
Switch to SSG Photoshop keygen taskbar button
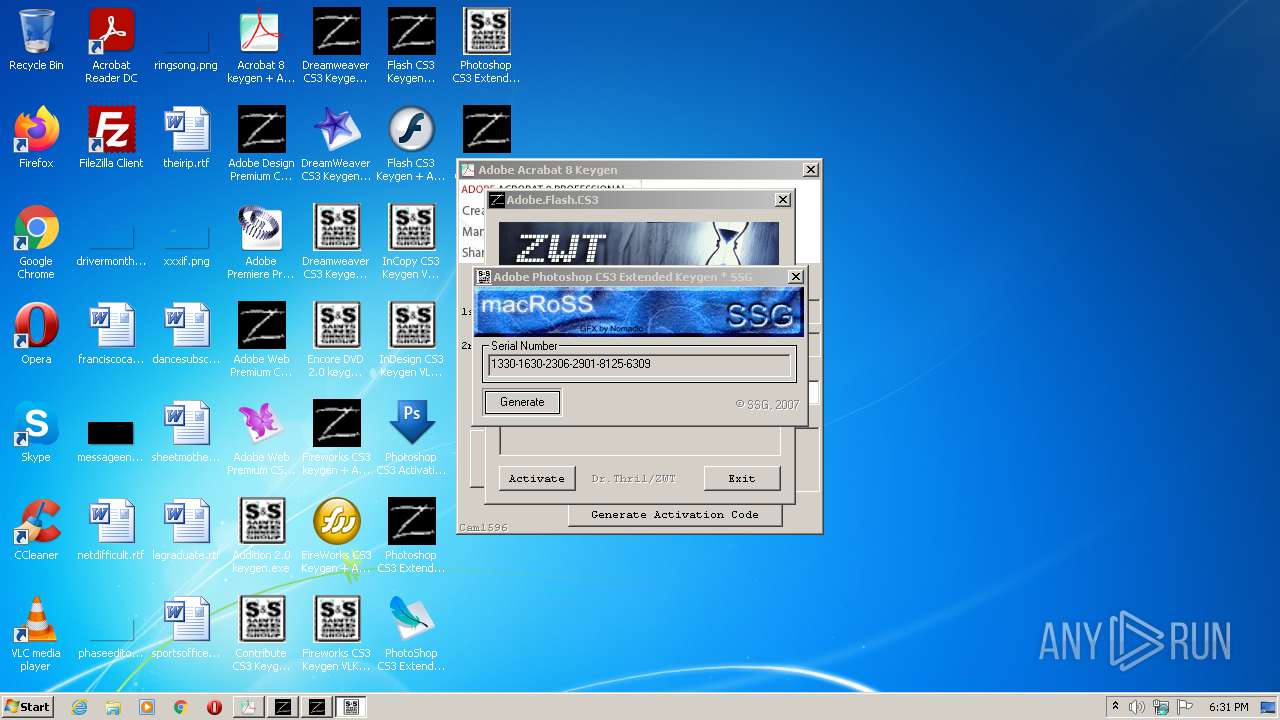pyautogui.click(x=351, y=707)
